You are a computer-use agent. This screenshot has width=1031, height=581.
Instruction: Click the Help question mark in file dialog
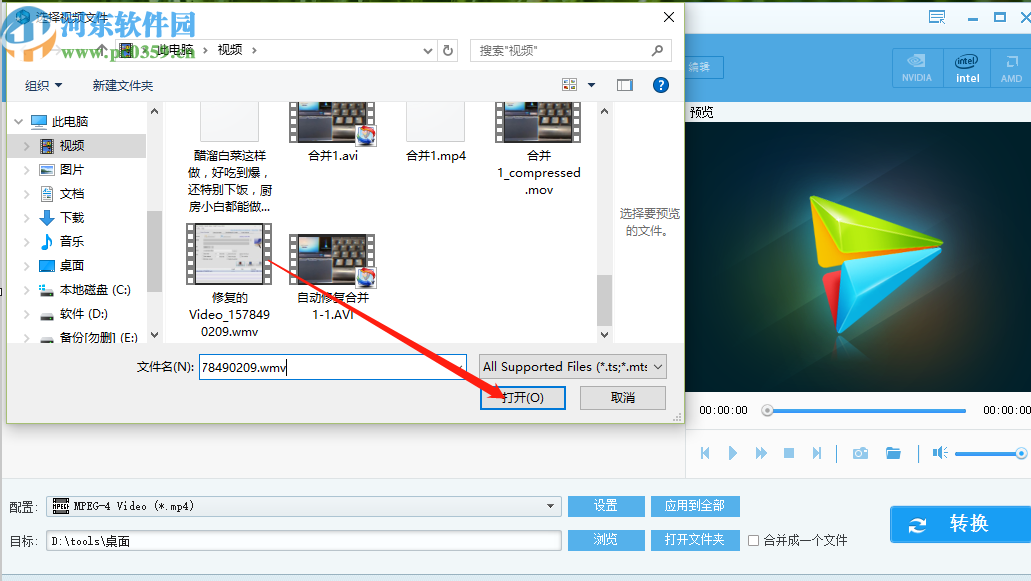(x=660, y=85)
